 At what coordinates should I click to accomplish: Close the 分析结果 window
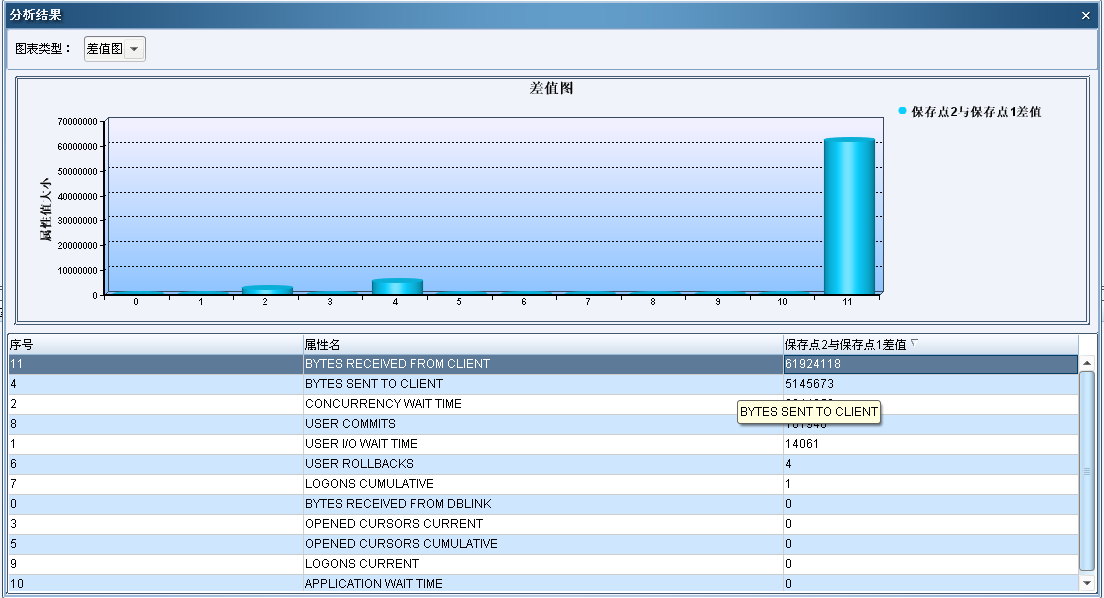point(1086,16)
